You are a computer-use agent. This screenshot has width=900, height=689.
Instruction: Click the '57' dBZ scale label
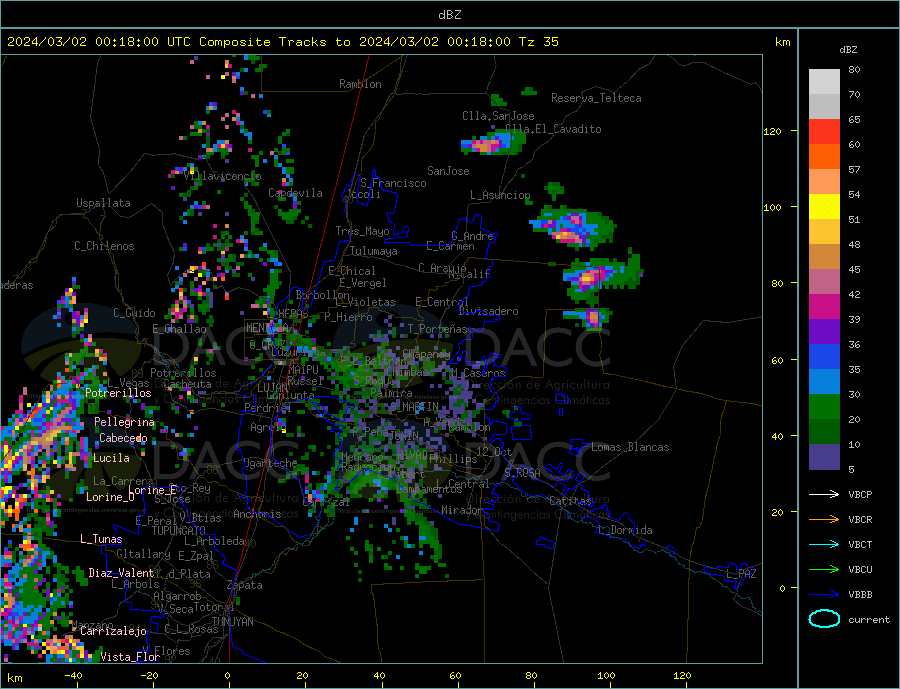(854, 169)
